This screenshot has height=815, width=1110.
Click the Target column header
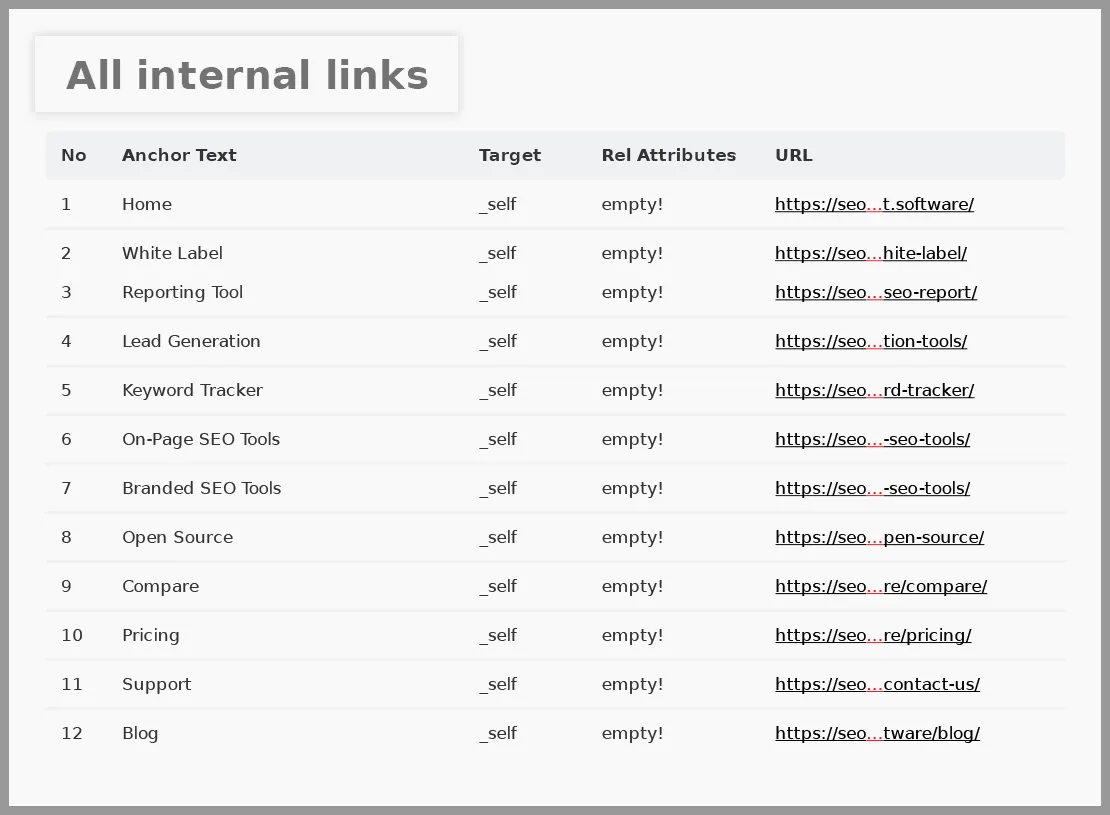pyautogui.click(x=510, y=155)
